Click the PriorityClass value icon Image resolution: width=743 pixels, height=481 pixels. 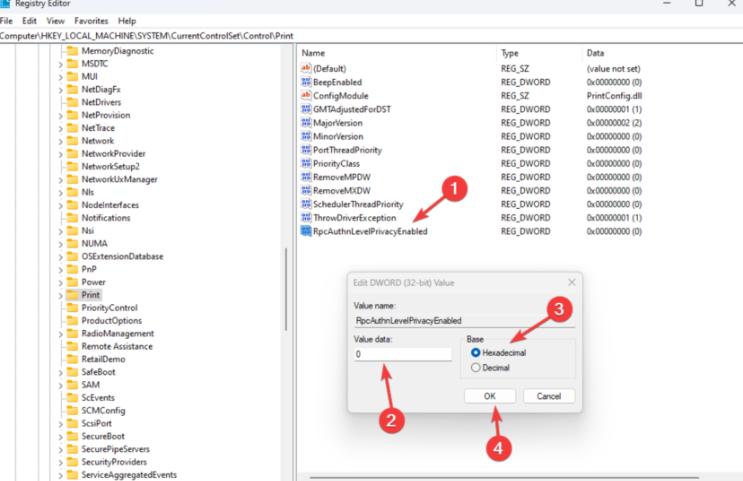(306, 163)
